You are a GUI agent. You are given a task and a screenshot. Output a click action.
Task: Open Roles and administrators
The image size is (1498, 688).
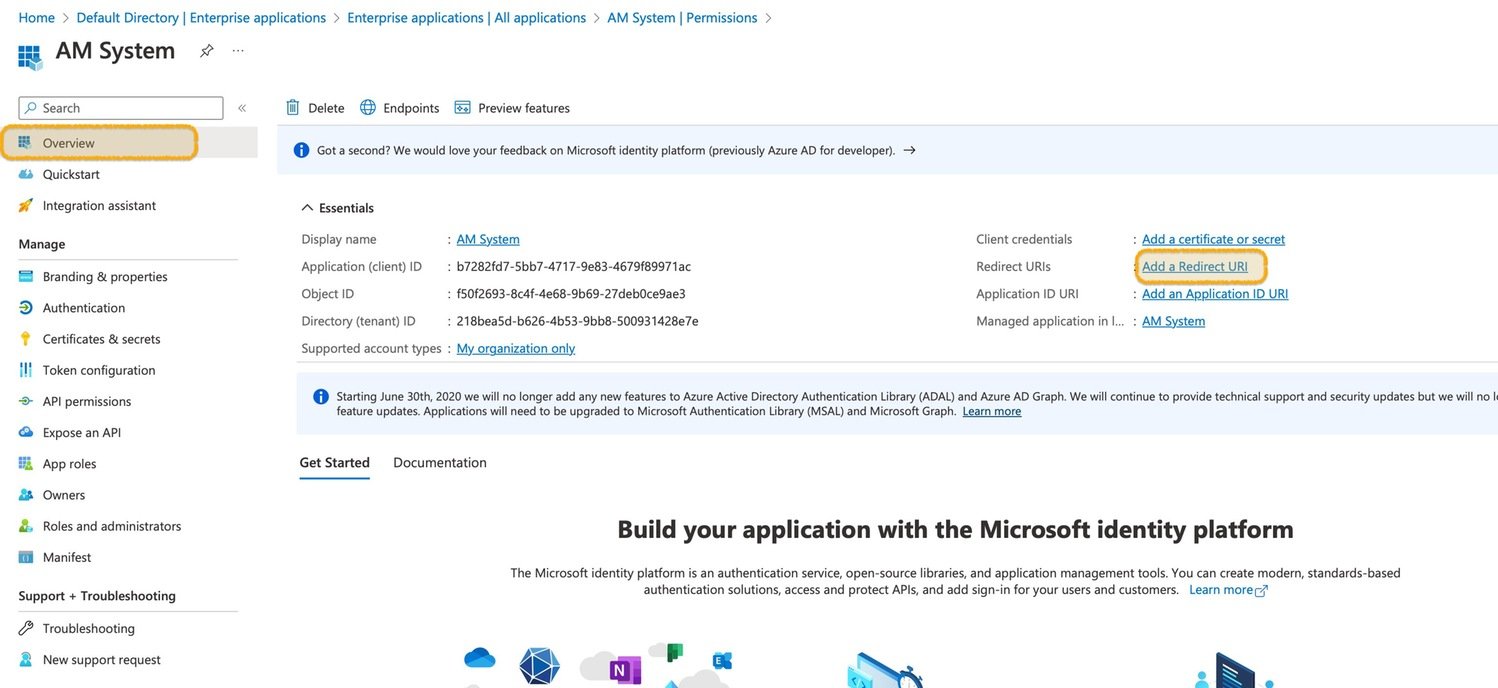(x=112, y=525)
